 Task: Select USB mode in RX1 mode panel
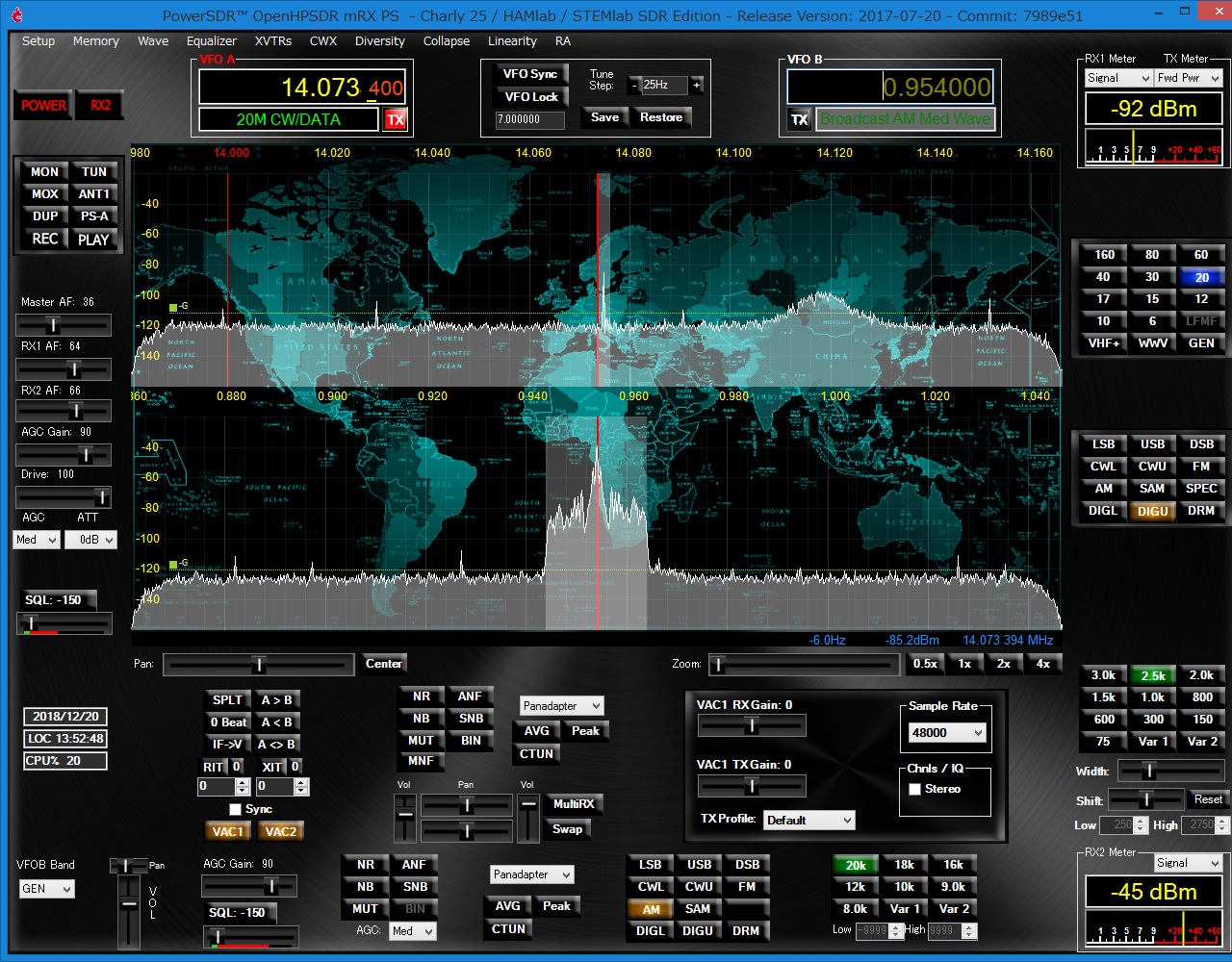coord(1153,444)
